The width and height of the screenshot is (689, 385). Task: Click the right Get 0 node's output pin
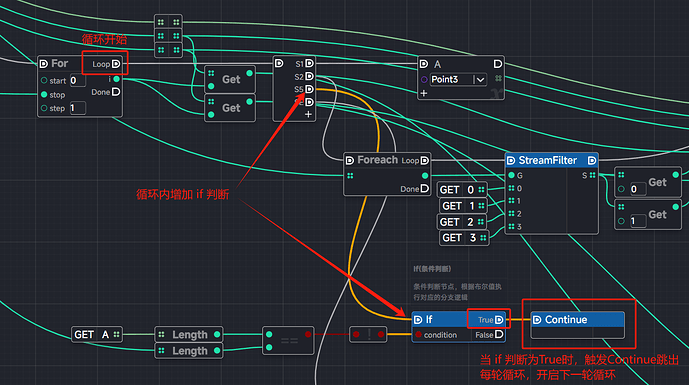click(676, 175)
